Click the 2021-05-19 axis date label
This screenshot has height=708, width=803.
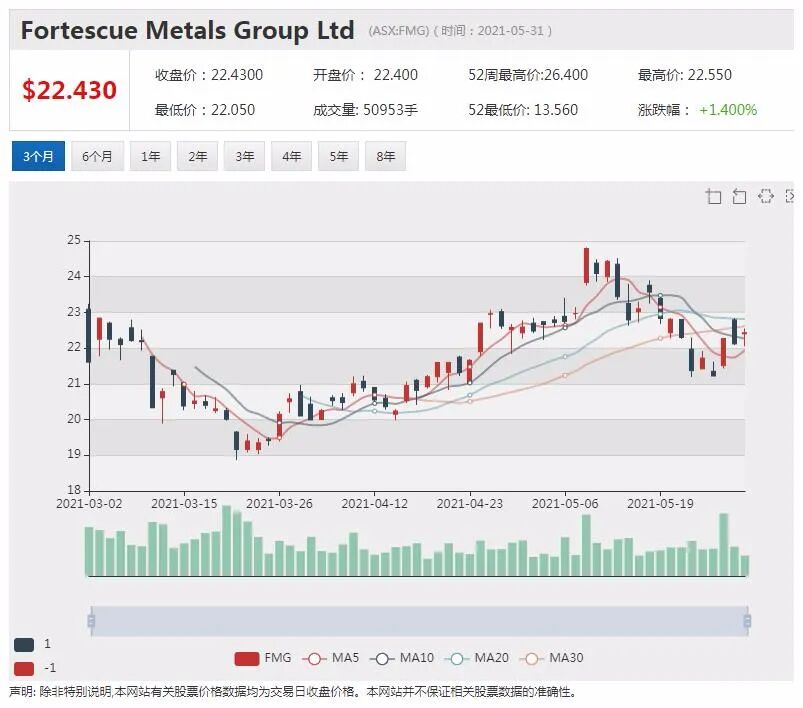click(660, 504)
